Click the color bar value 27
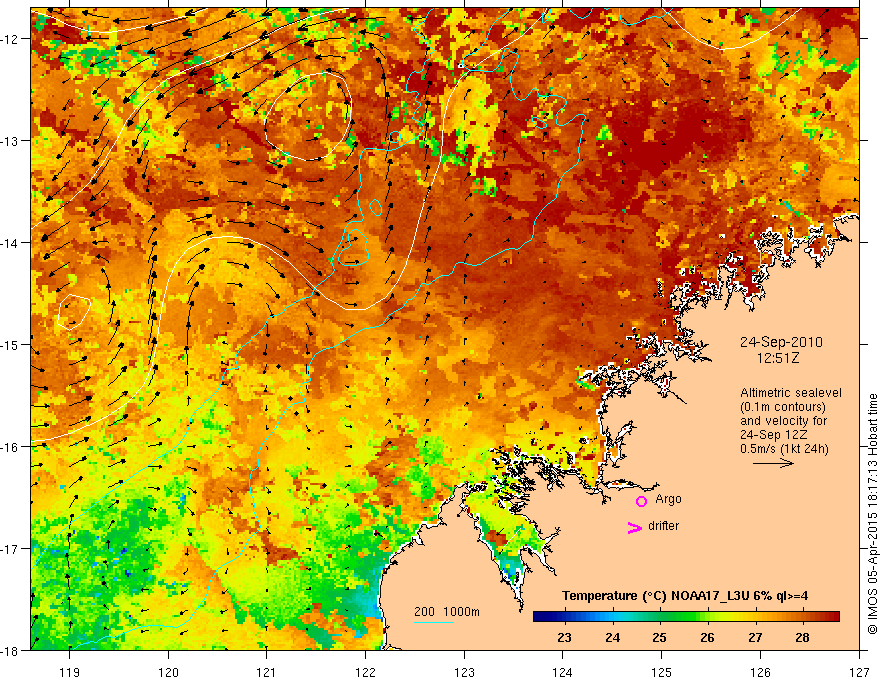 [755, 637]
